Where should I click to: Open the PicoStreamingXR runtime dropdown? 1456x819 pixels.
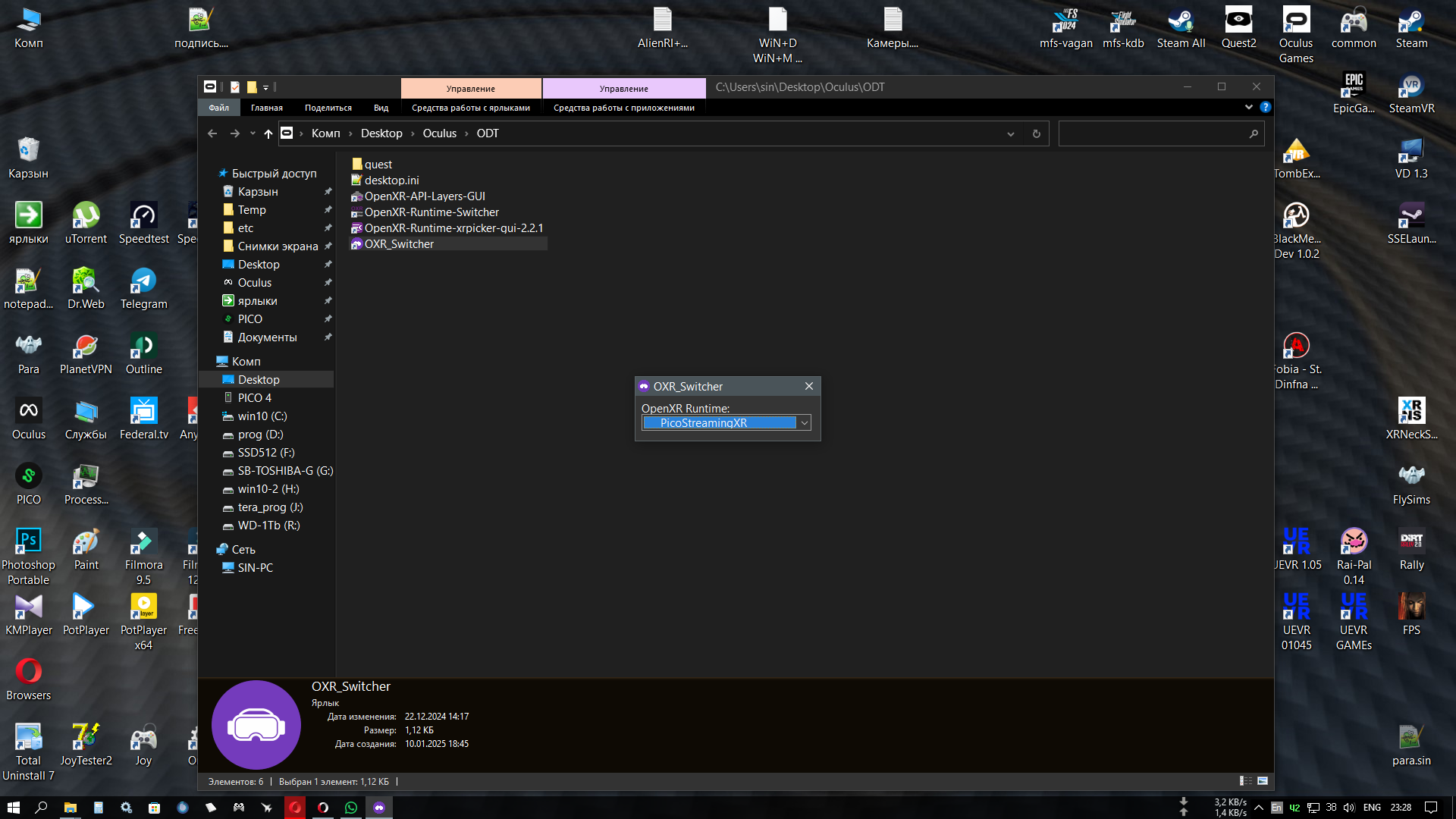pyautogui.click(x=726, y=422)
